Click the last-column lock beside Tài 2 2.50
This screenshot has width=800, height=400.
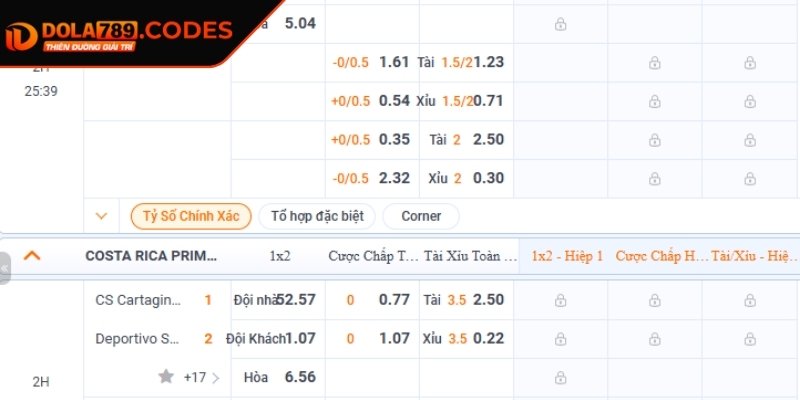[750, 140]
